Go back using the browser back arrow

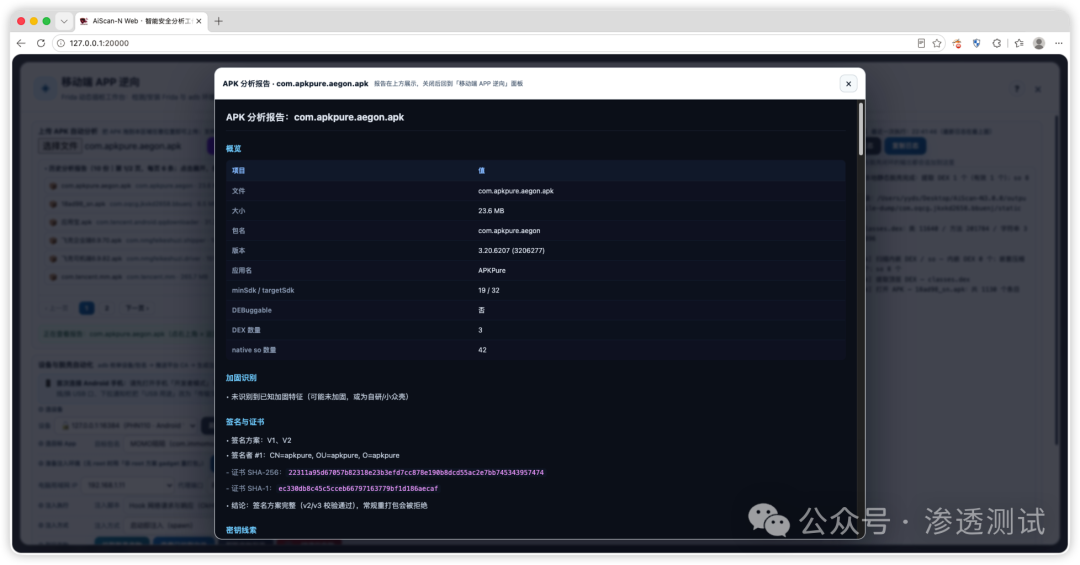click(x=21, y=43)
